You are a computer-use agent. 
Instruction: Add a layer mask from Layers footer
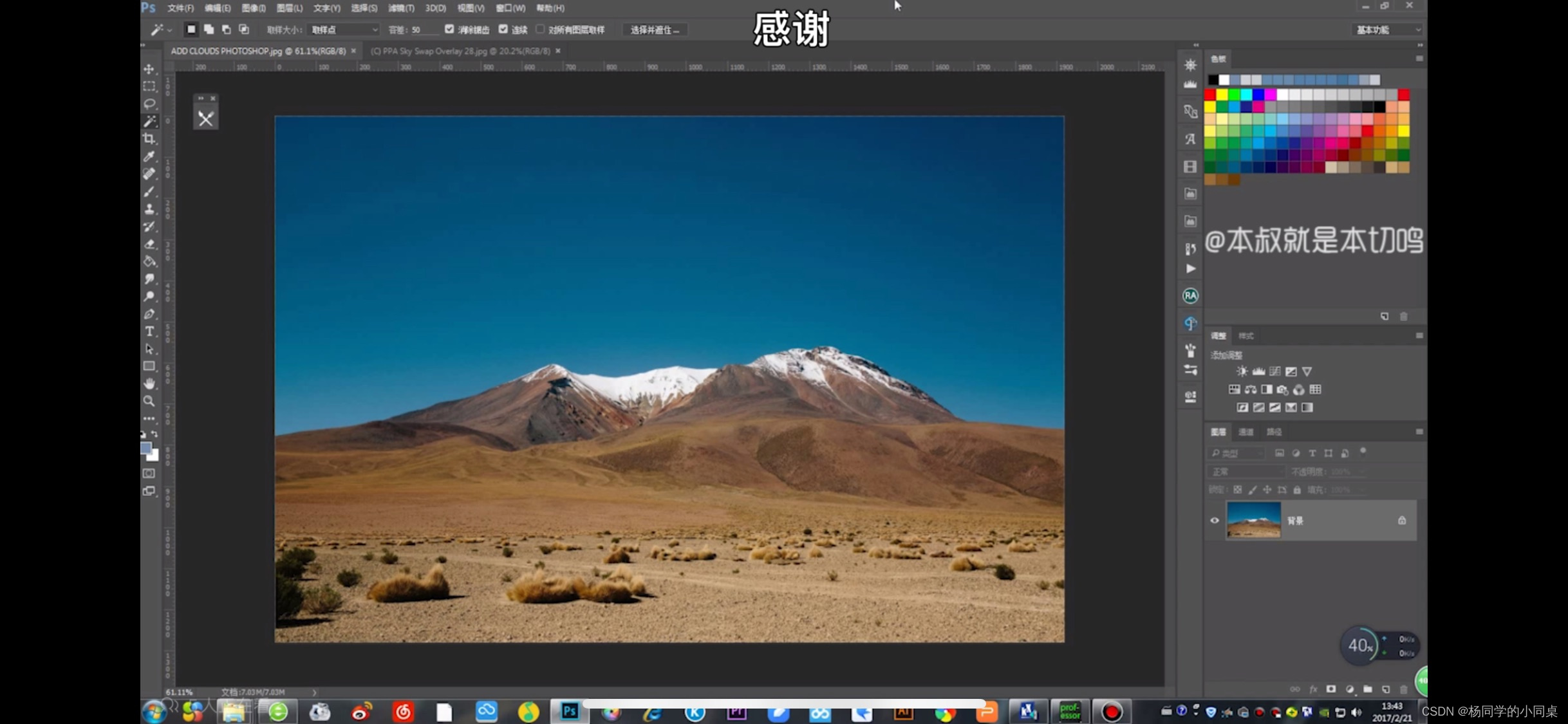click(1331, 689)
